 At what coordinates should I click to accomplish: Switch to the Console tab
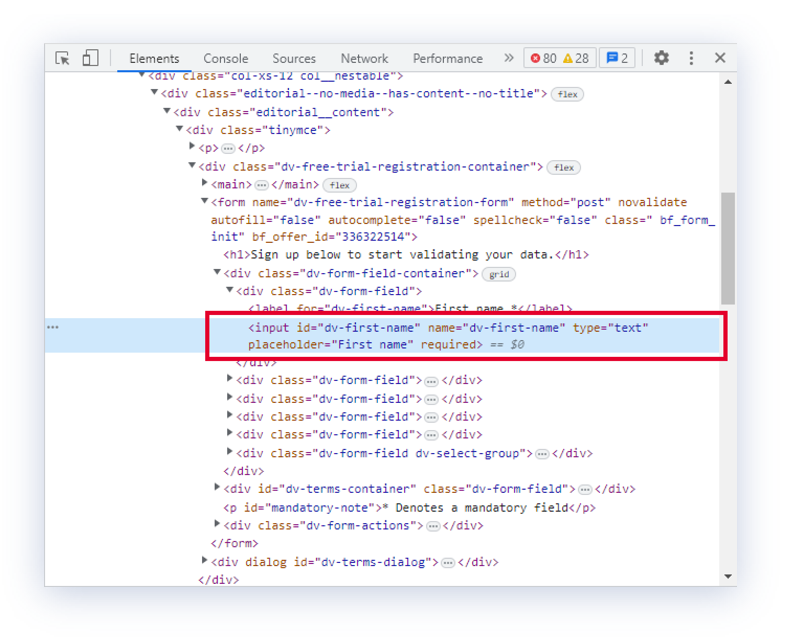(x=226, y=58)
